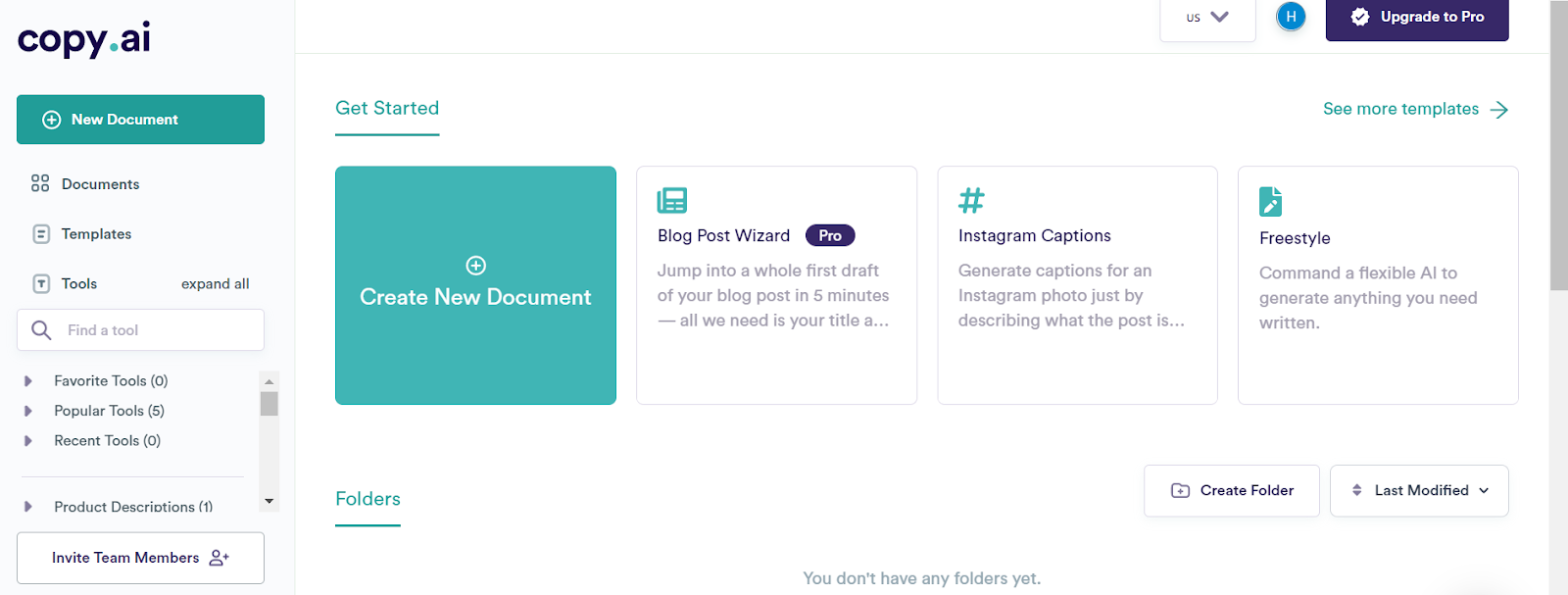
Task: Click the Upgrade verified badge icon
Action: pyautogui.click(x=1360, y=17)
